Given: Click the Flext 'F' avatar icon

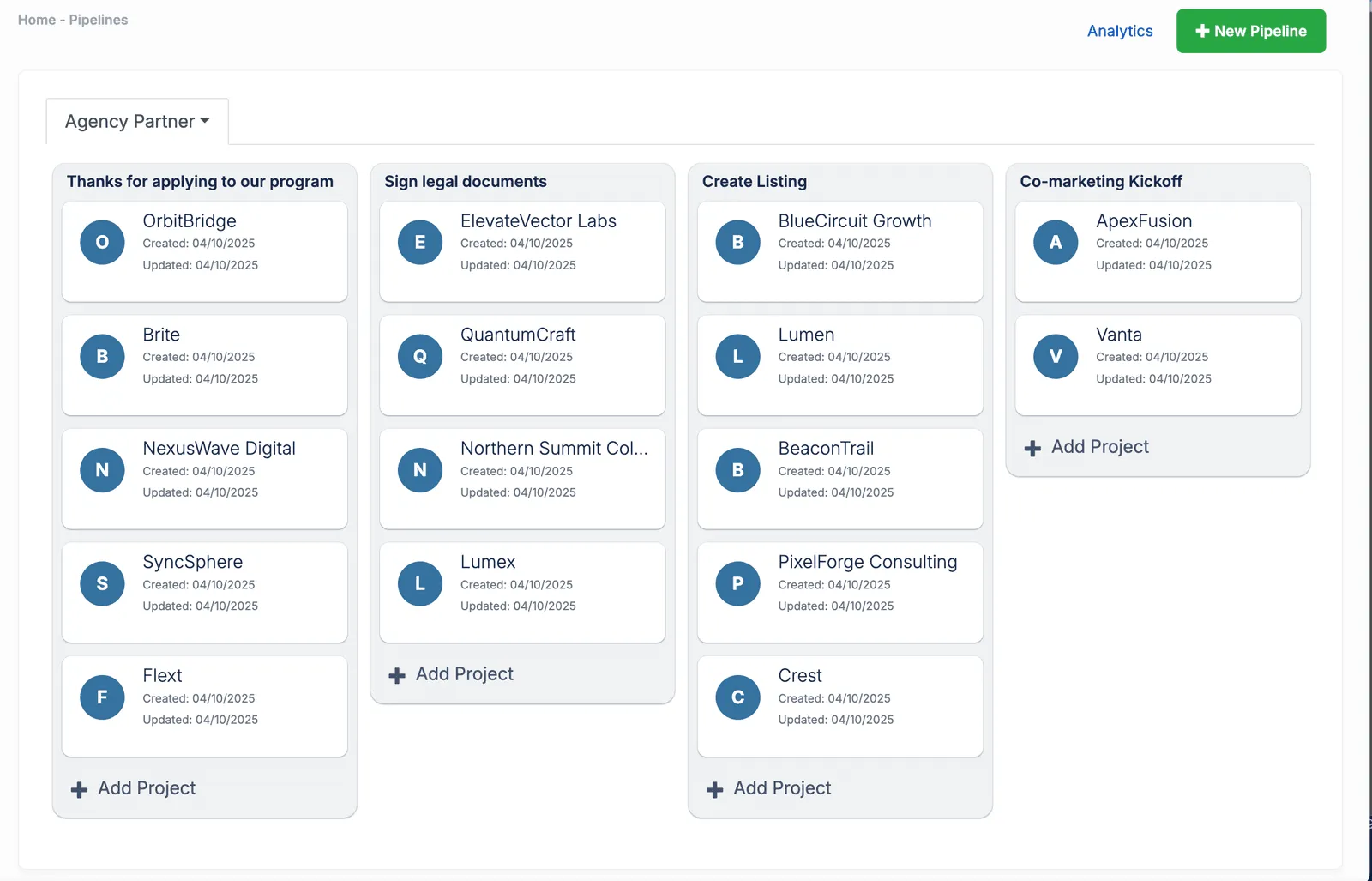Looking at the screenshot, I should pyautogui.click(x=102, y=697).
